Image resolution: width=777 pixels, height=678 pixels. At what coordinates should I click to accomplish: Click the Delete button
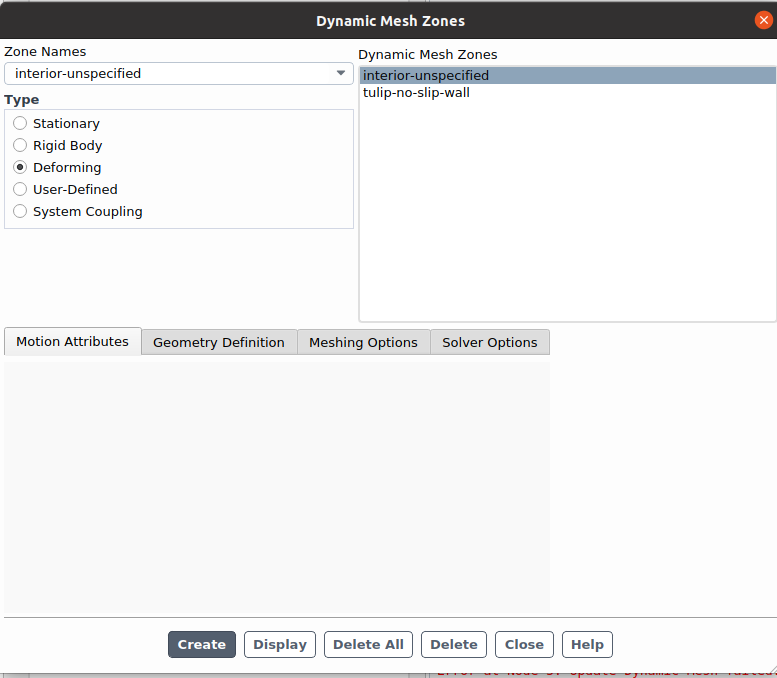[454, 644]
